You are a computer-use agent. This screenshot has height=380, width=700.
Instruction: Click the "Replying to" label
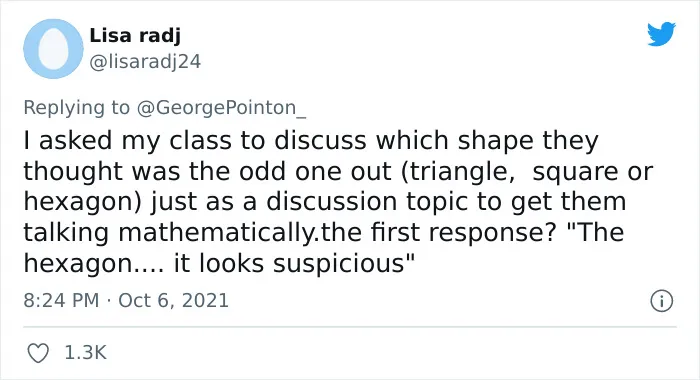click(76, 108)
